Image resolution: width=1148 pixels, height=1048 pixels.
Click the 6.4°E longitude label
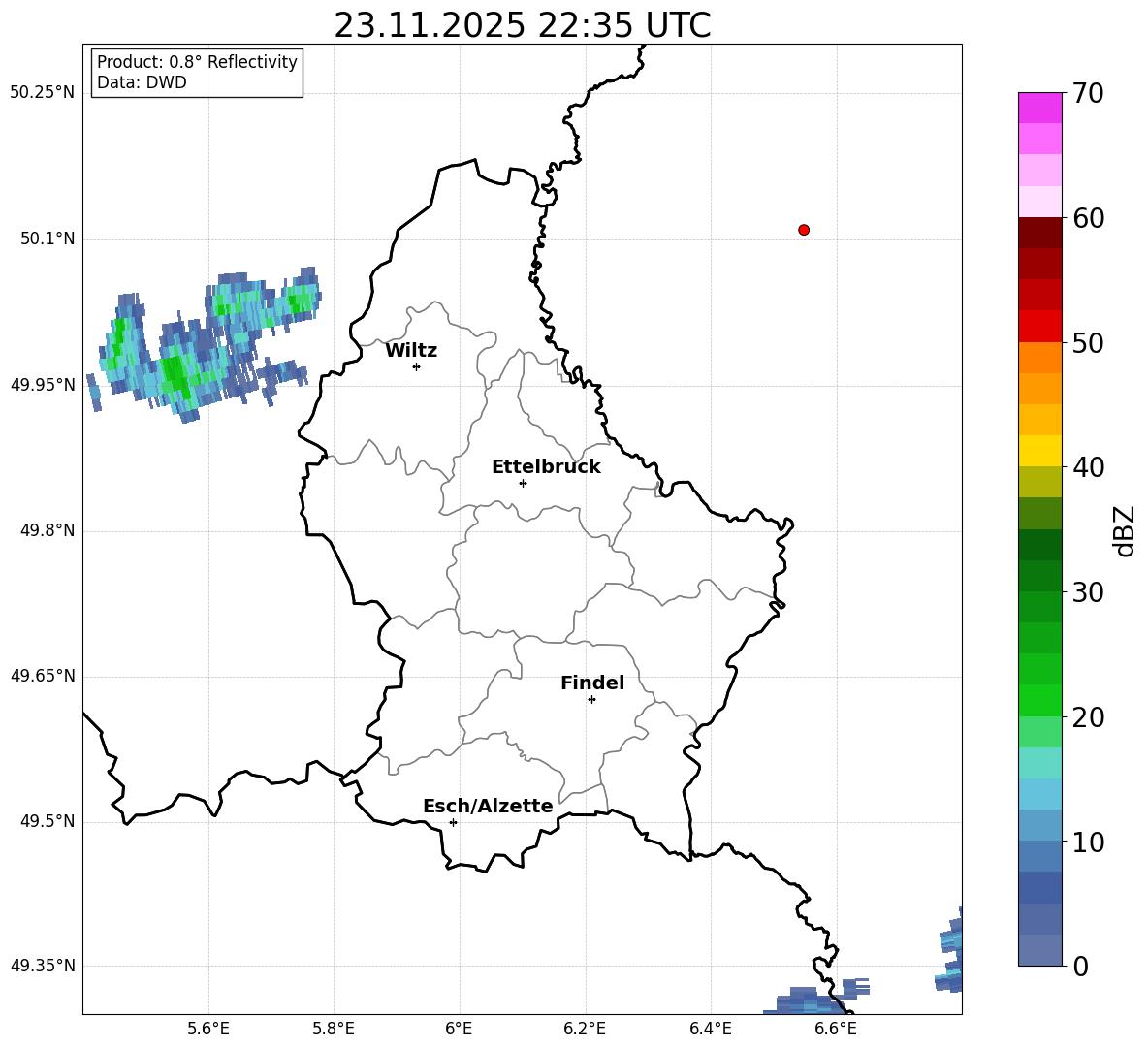[x=710, y=1029]
